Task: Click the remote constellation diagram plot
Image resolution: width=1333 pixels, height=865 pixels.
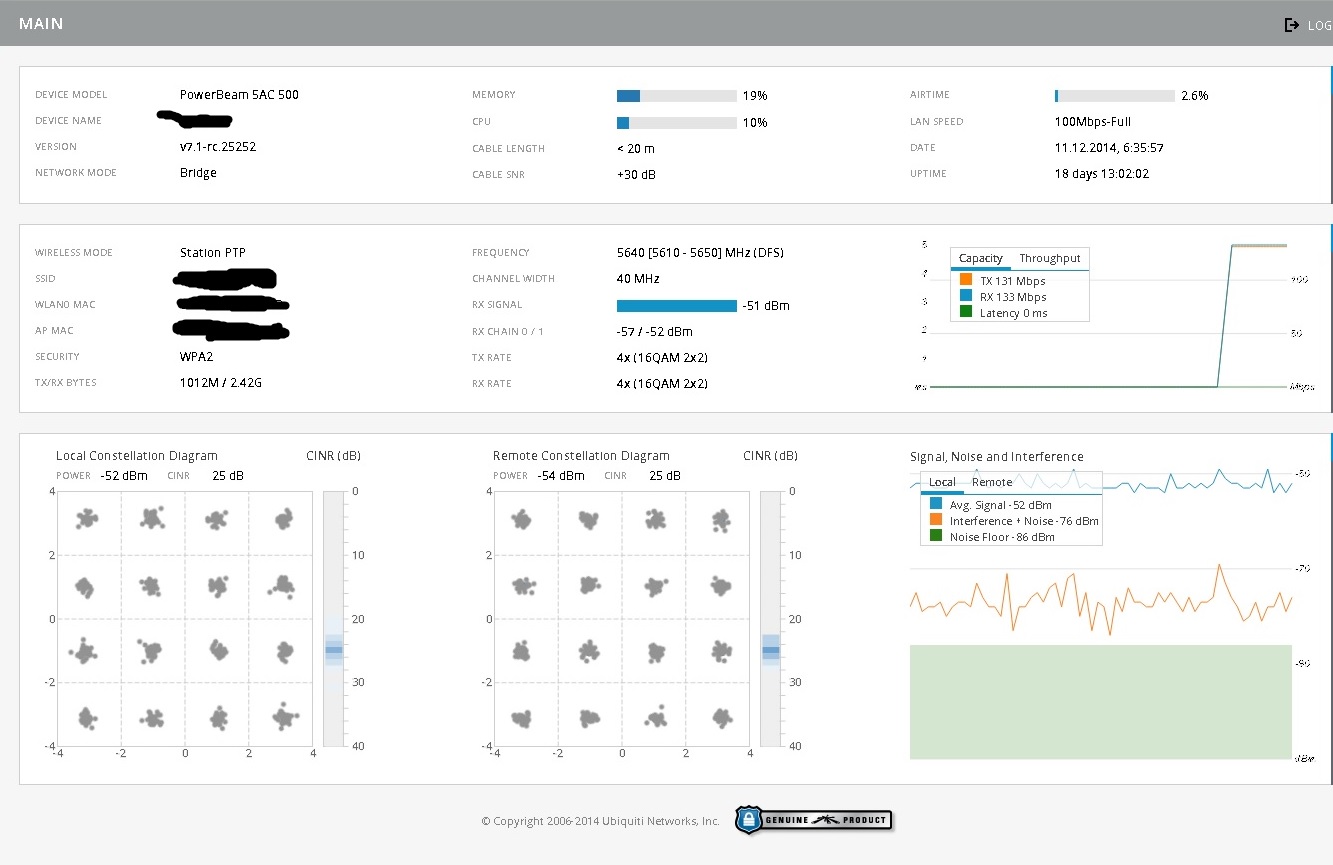Action: pyautogui.click(x=621, y=618)
